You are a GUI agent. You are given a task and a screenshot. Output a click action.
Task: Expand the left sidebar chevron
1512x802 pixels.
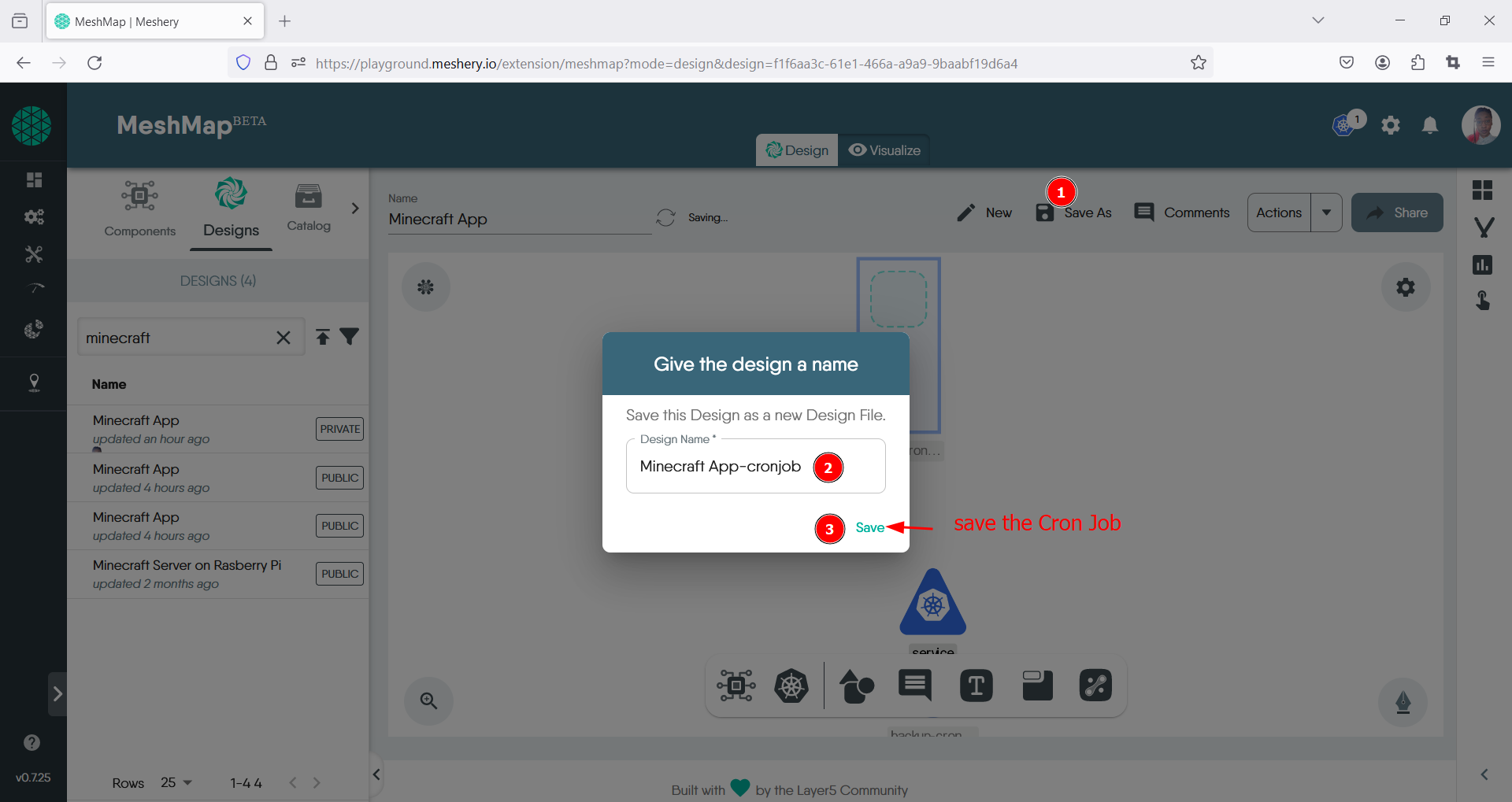(x=57, y=693)
